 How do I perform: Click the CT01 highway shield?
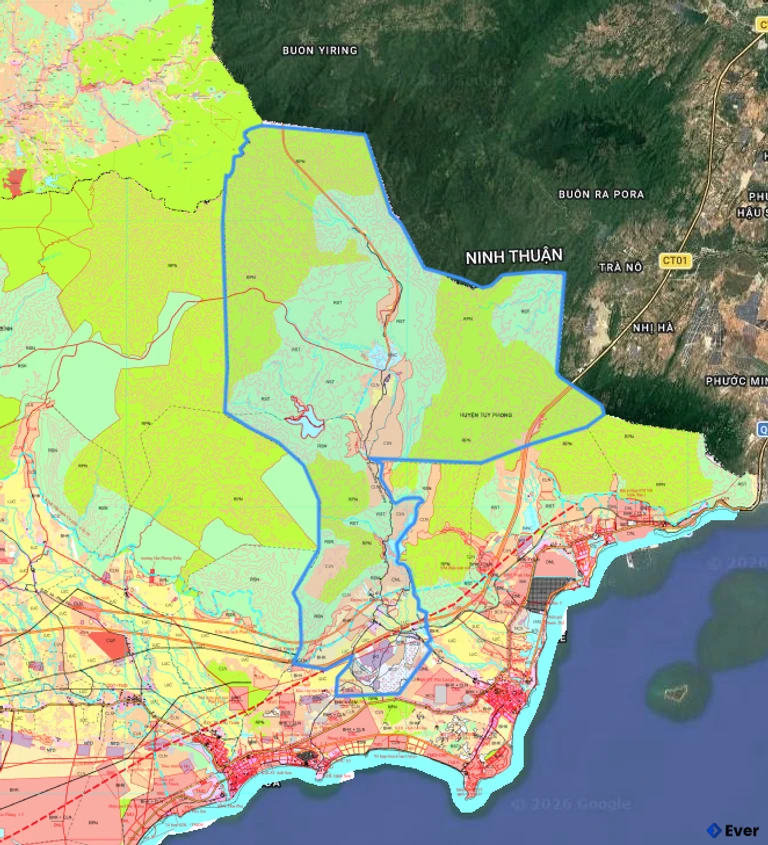click(x=676, y=261)
